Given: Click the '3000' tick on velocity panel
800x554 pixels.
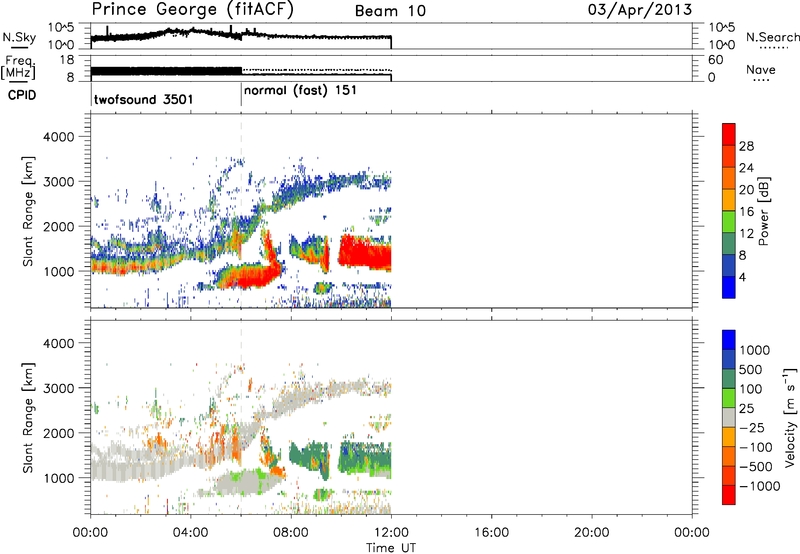Looking at the screenshot, I should coord(58,388).
